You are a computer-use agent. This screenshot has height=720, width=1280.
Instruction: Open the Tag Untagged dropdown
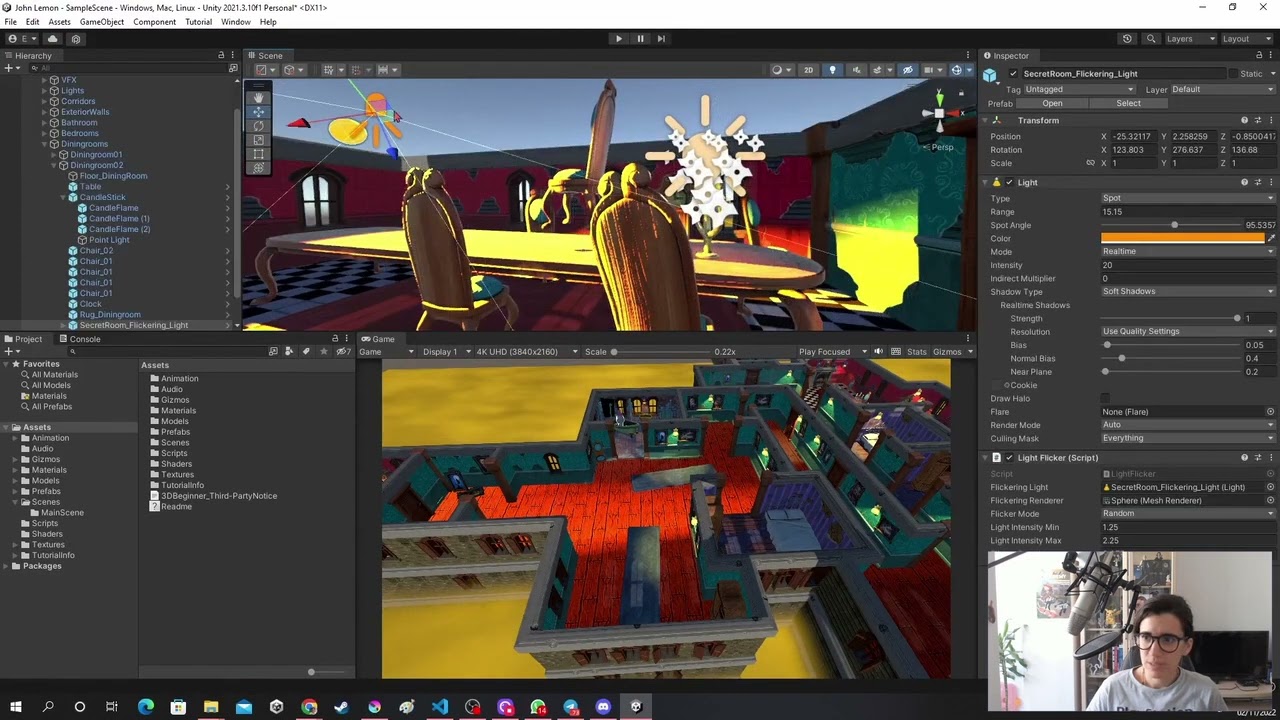pos(1079,90)
